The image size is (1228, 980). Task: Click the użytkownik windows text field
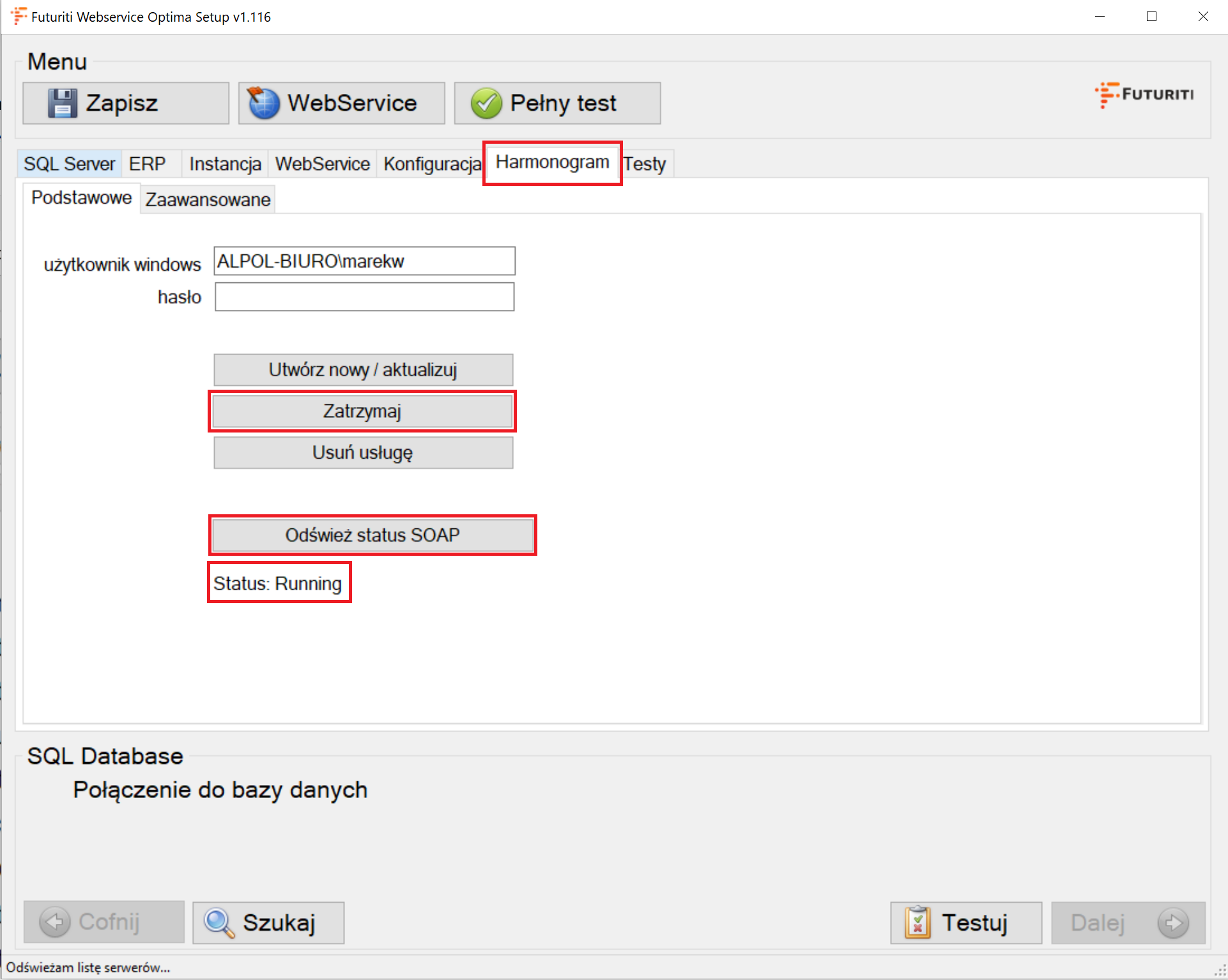364,261
